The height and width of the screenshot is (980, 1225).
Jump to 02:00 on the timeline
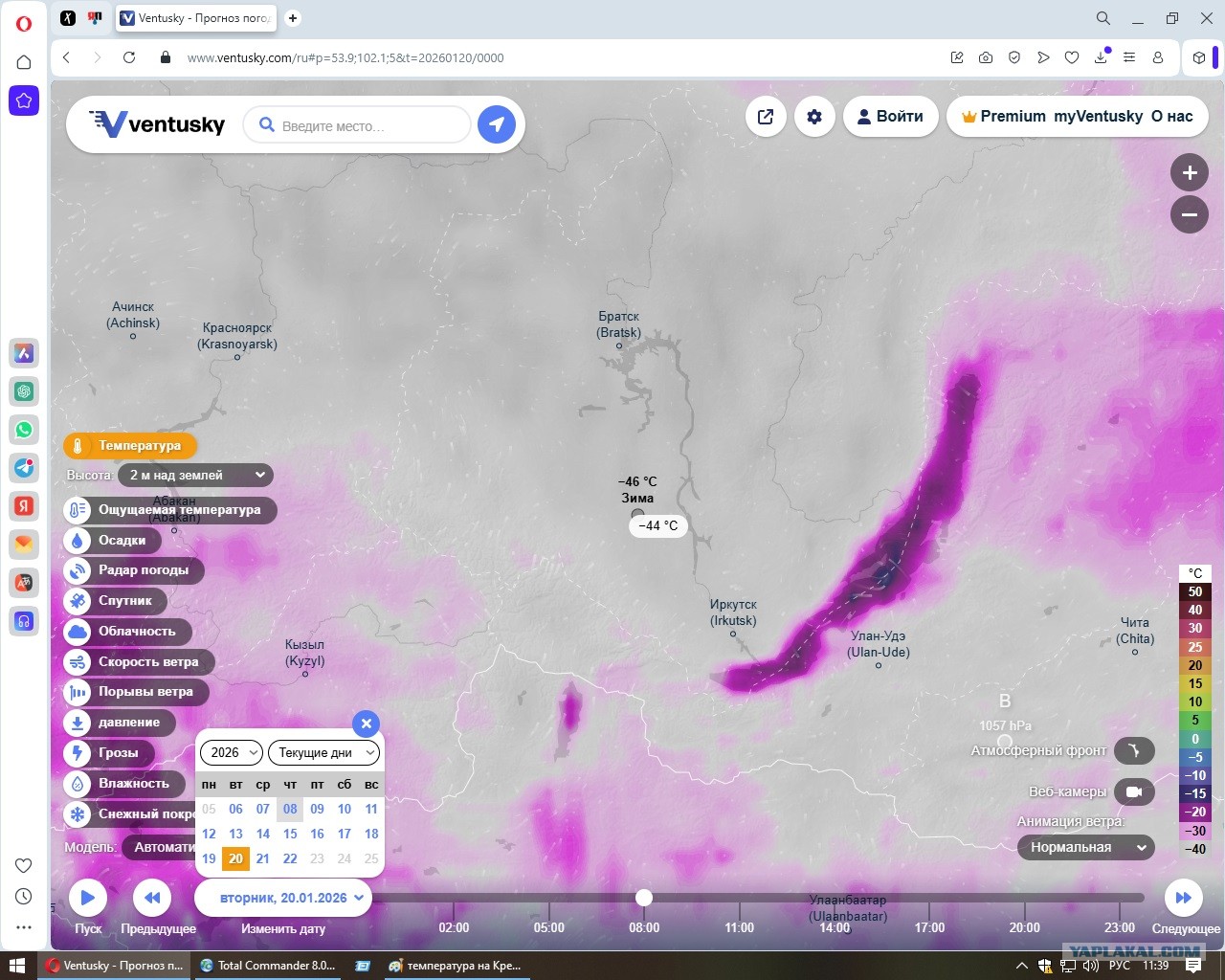[454, 927]
